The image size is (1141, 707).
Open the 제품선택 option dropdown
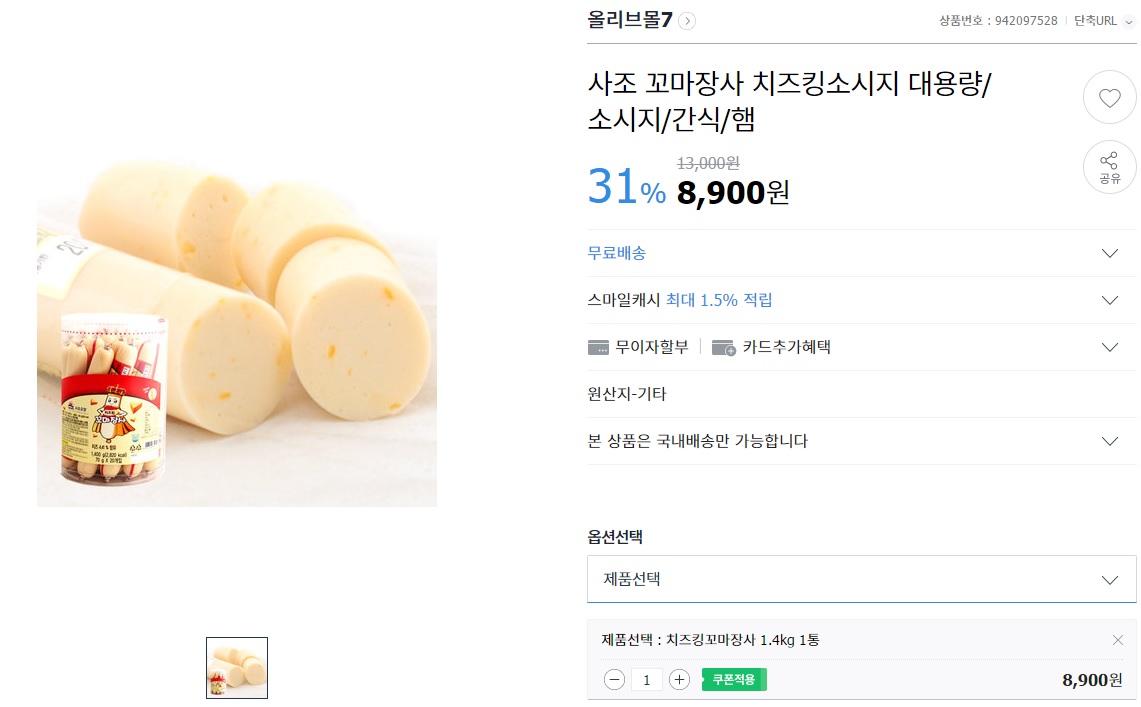pyautogui.click(x=861, y=579)
